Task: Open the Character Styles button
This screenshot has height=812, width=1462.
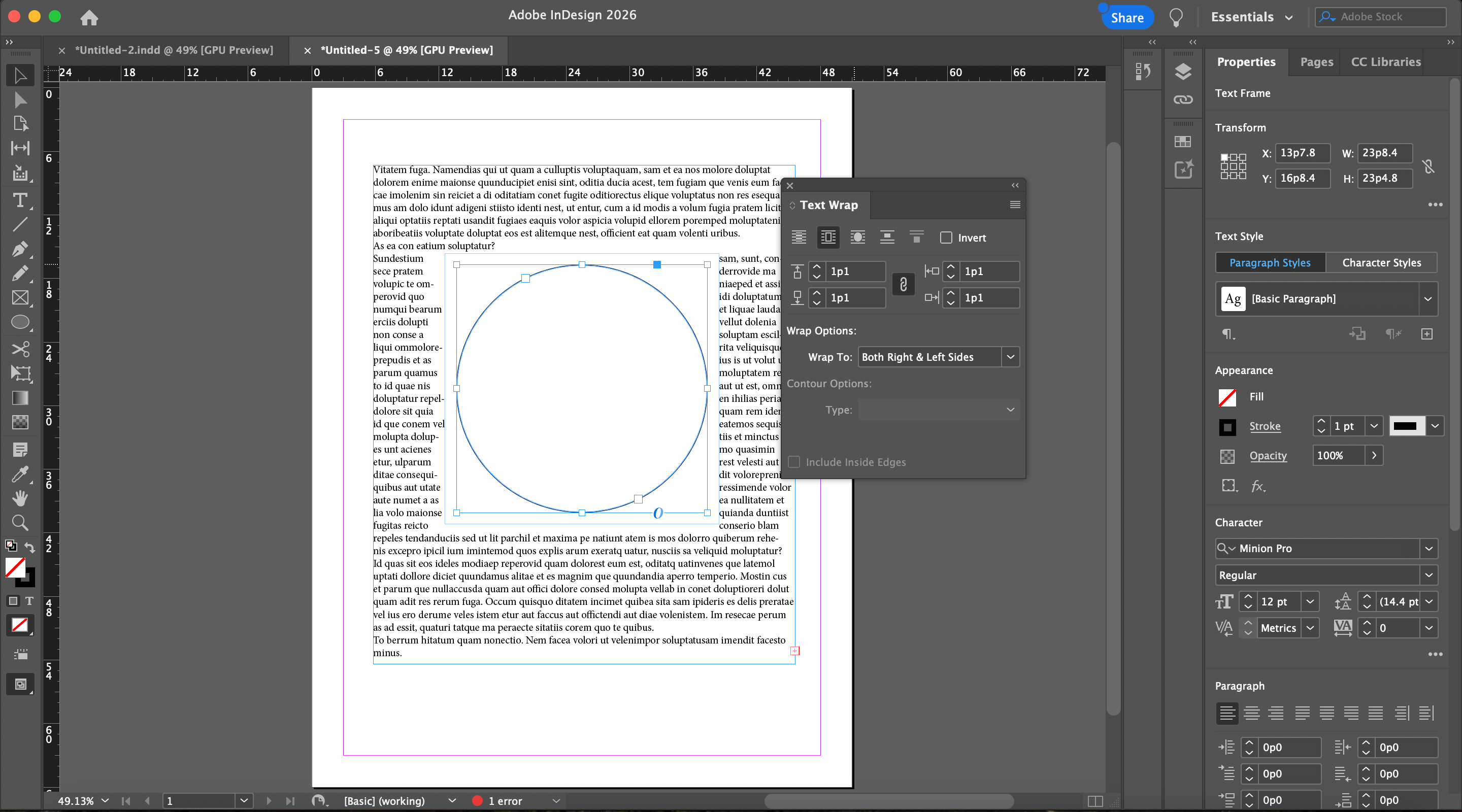Action: click(x=1381, y=262)
